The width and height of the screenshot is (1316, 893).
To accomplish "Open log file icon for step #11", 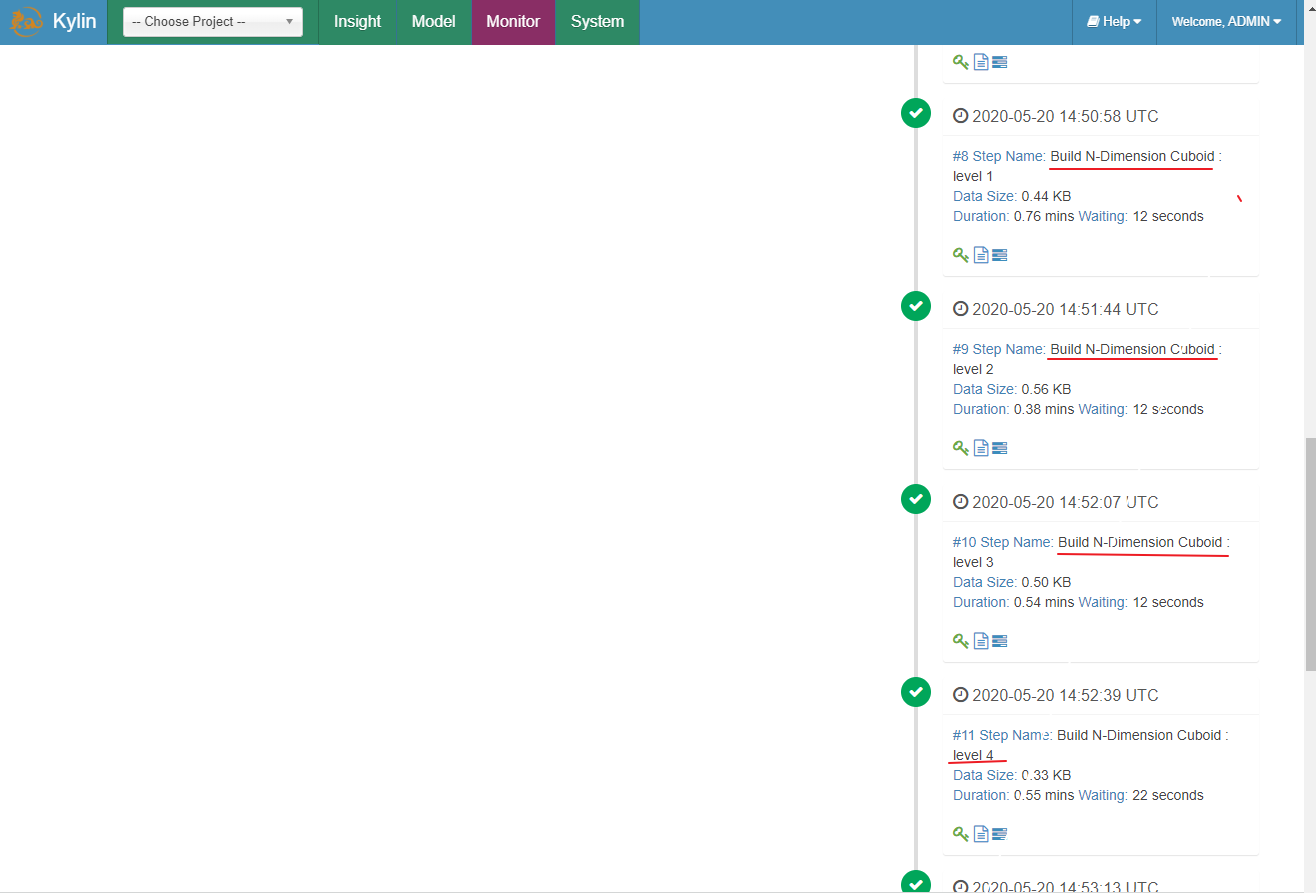I will click(981, 834).
